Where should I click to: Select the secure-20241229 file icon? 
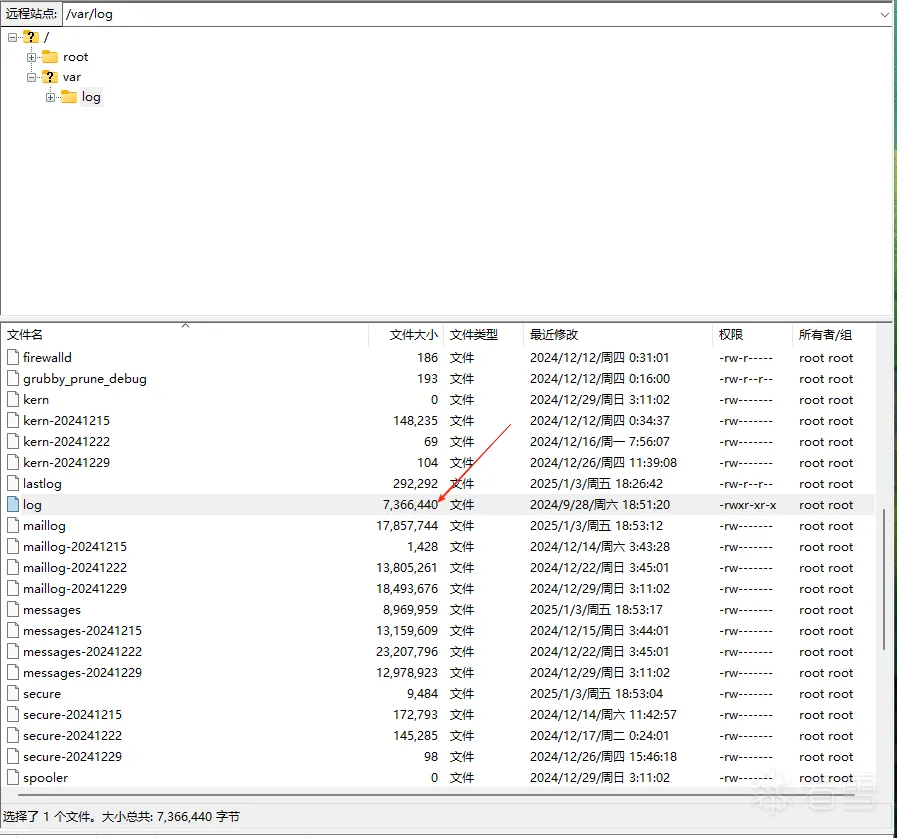pyautogui.click(x=13, y=756)
